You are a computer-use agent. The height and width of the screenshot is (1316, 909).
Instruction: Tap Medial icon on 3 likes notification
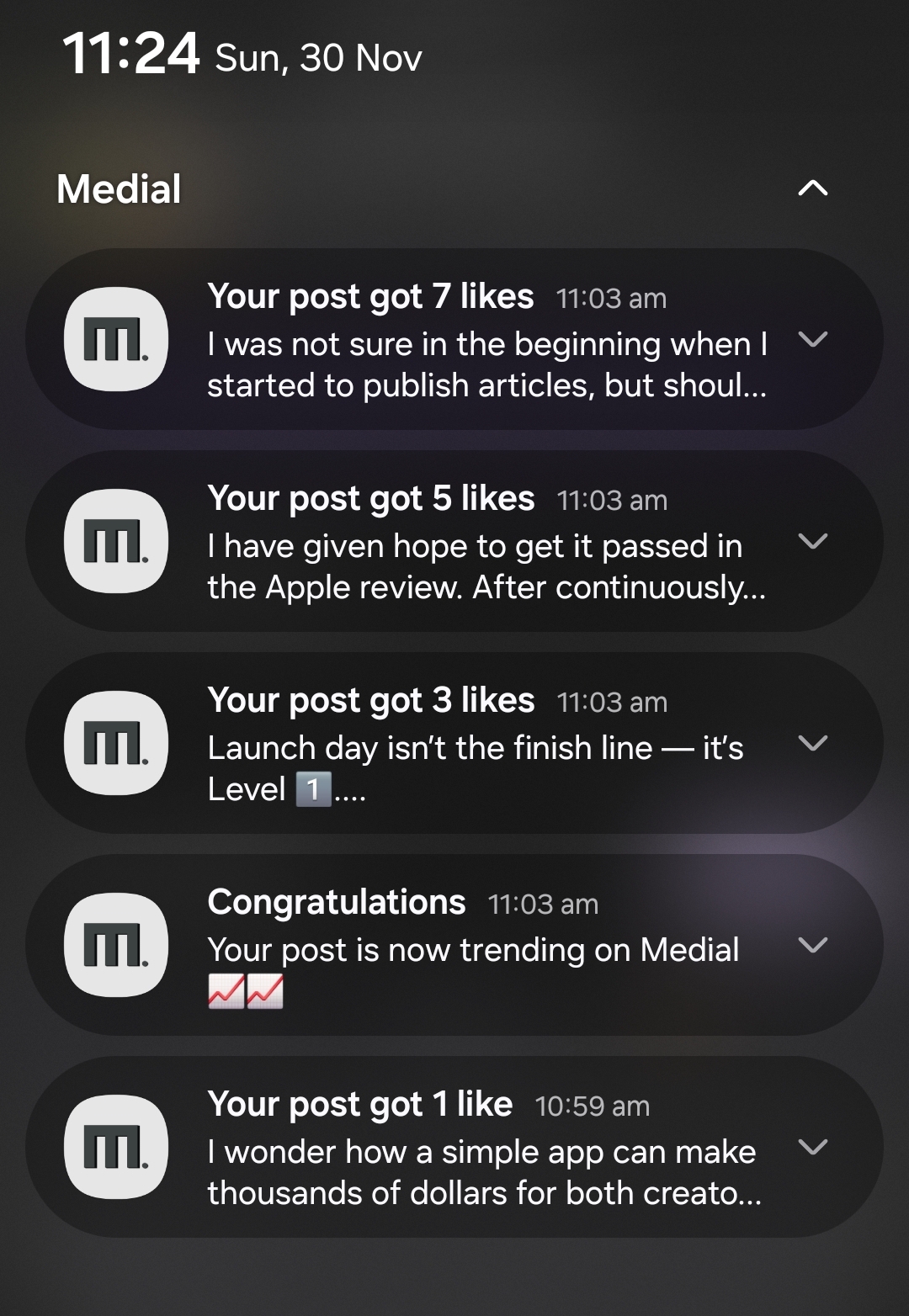pyautogui.click(x=116, y=743)
